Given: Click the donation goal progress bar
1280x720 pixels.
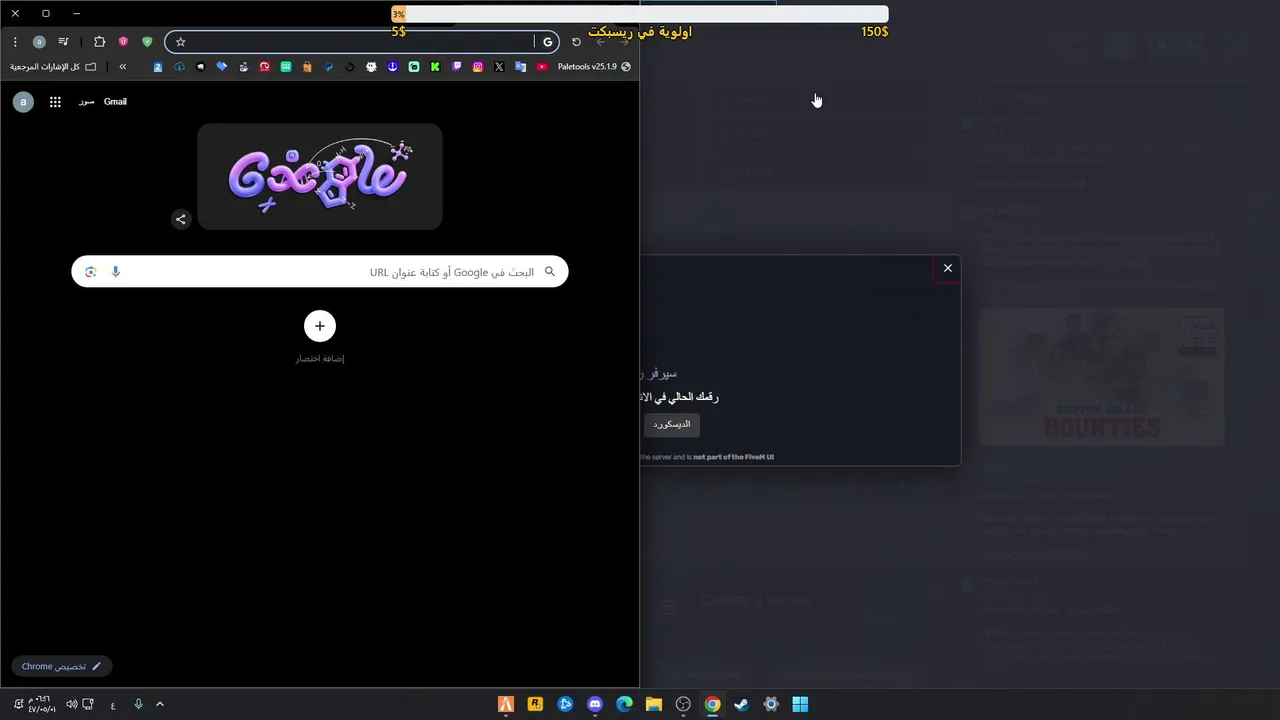Looking at the screenshot, I should pyautogui.click(x=640, y=14).
